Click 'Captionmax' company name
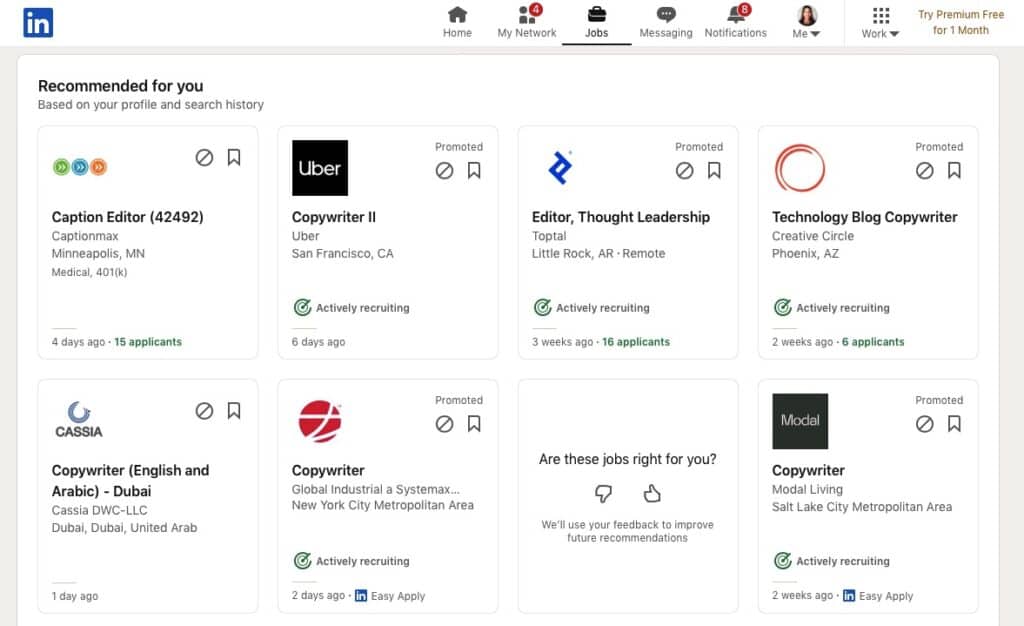 coord(85,236)
